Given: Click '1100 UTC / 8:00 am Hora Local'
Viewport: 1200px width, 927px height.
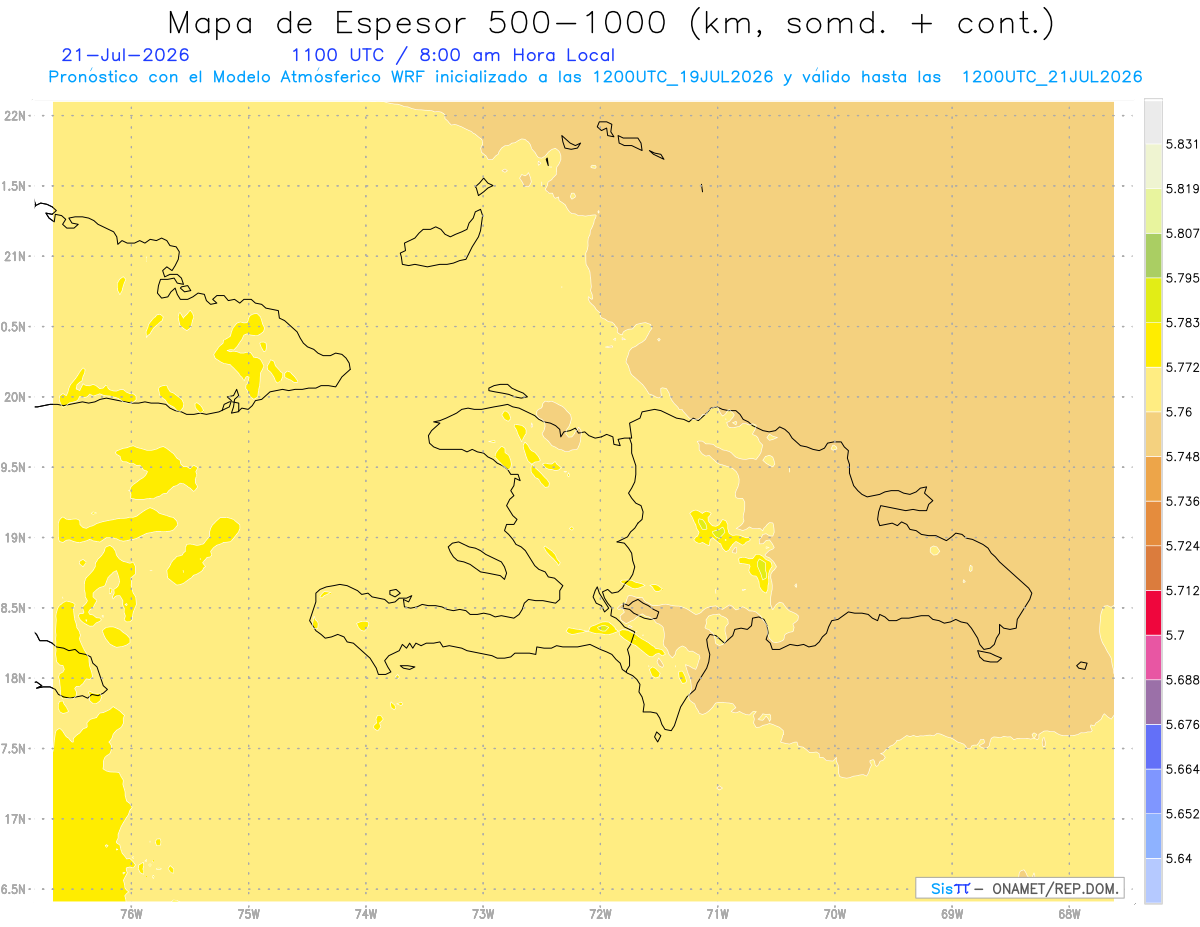Looking at the screenshot, I should 453,55.
